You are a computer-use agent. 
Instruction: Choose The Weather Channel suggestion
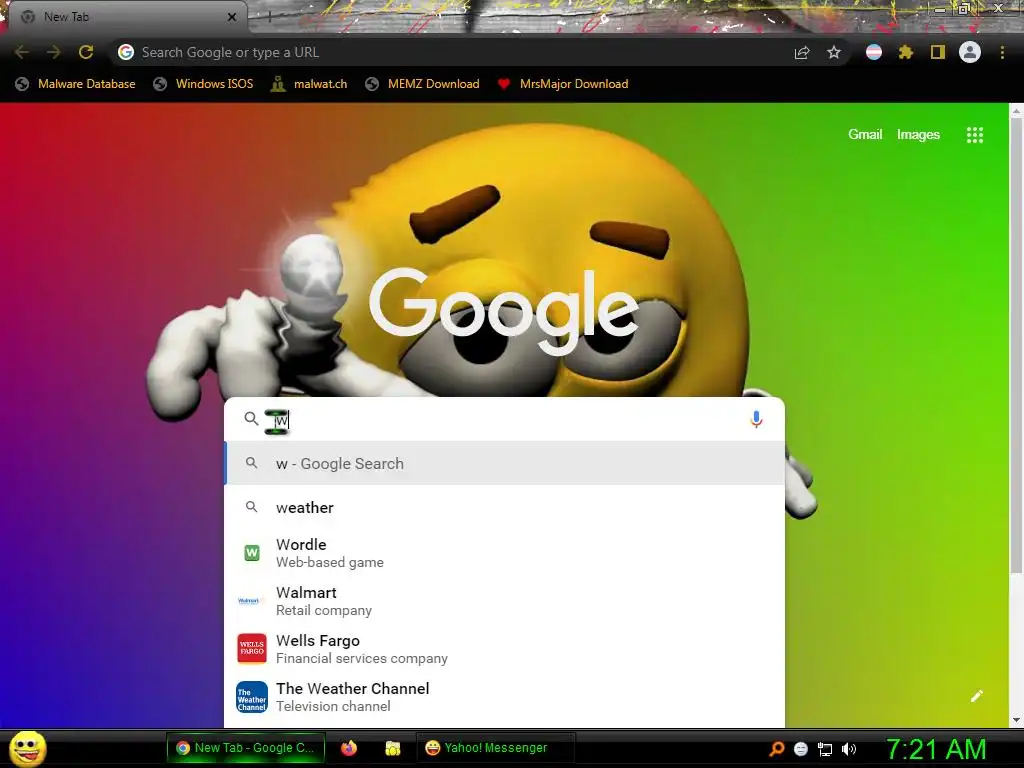(x=504, y=697)
